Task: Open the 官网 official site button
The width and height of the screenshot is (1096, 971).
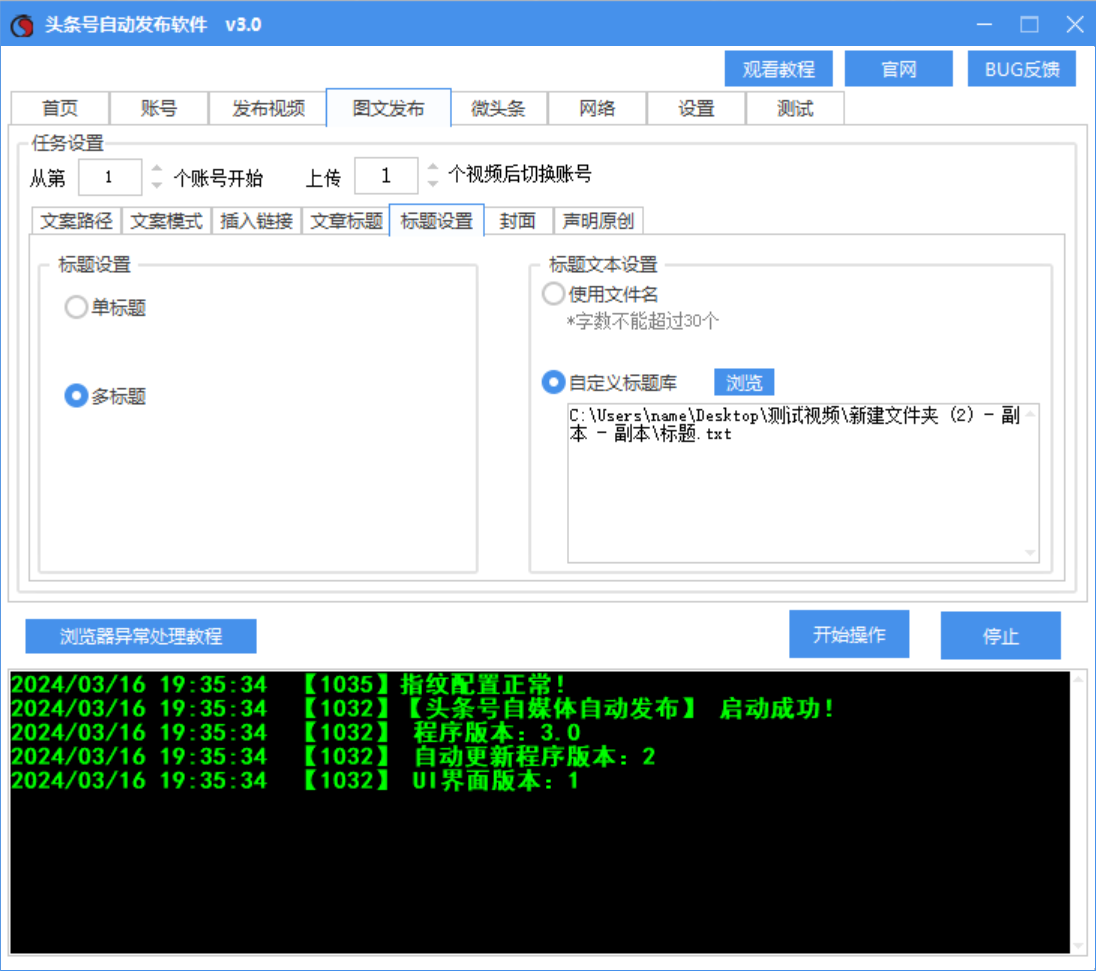Action: click(898, 69)
